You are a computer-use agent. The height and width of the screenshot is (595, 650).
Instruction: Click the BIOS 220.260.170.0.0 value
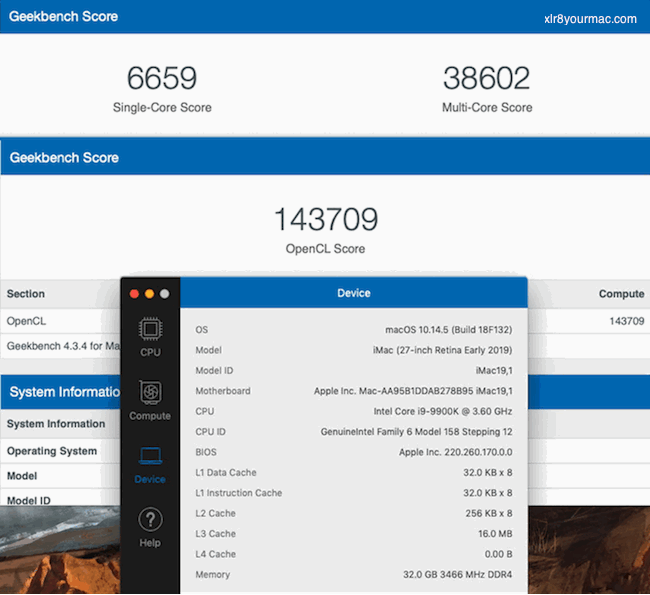(x=456, y=452)
